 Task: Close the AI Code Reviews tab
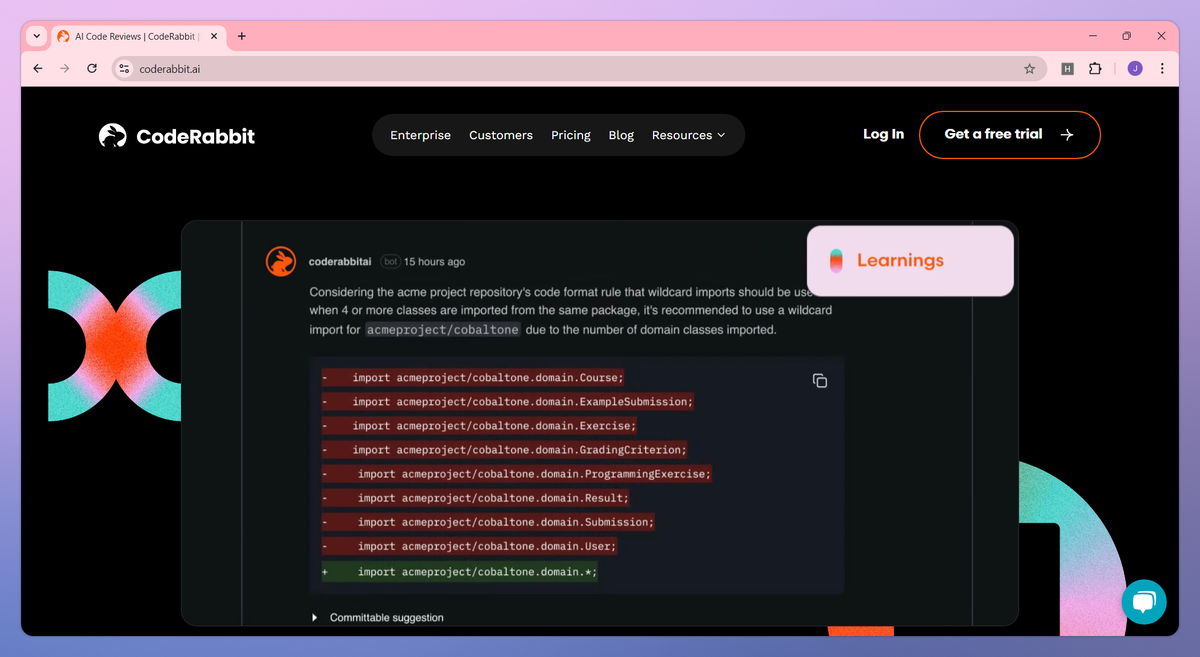[x=214, y=36]
